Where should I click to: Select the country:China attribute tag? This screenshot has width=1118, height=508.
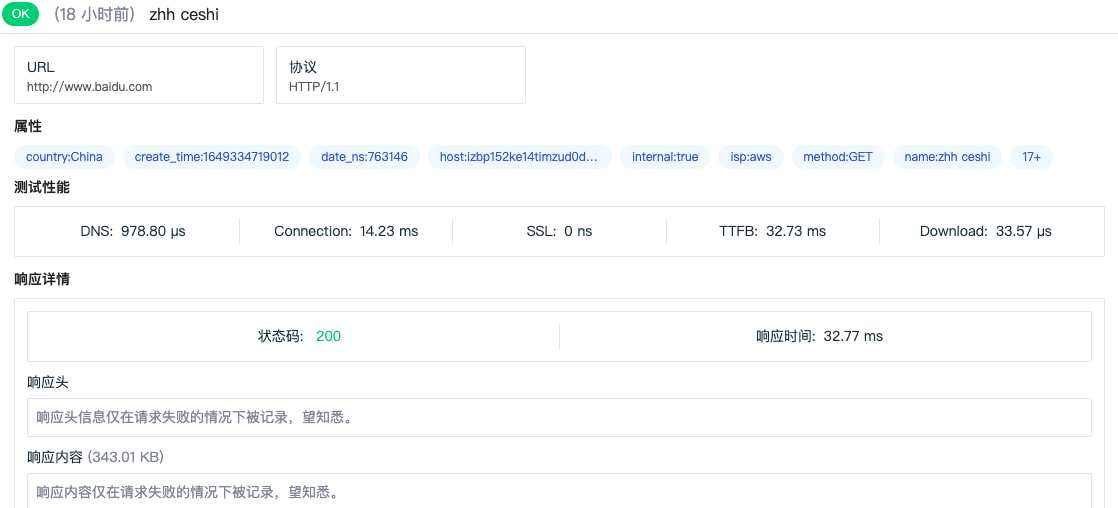64,157
